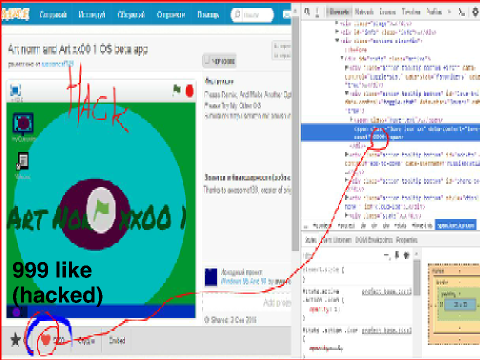Favorite the project with the star icon
Screen dimensions: 480x360
(x=15, y=340)
